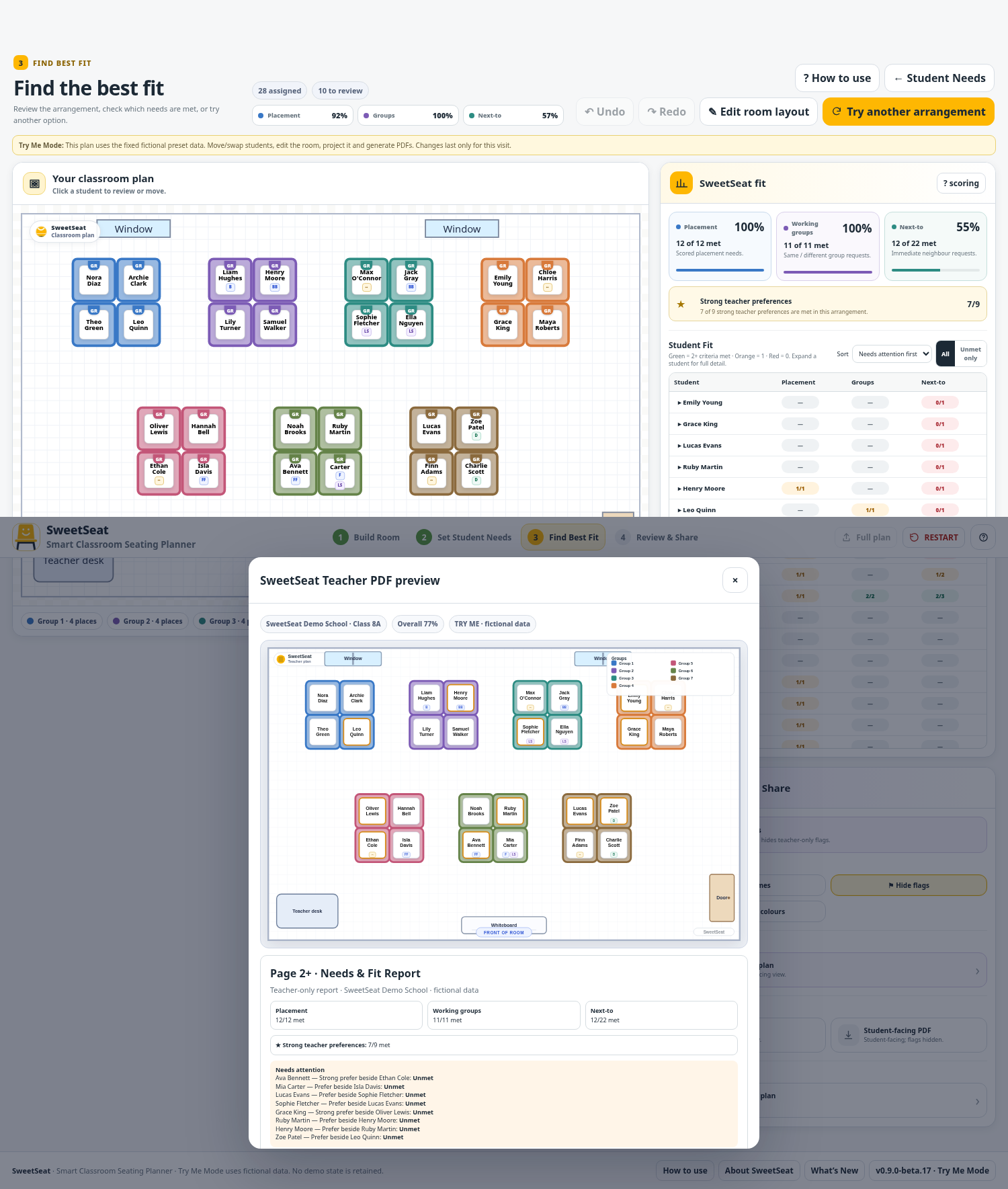Click the 28 assigned pill

[x=280, y=91]
